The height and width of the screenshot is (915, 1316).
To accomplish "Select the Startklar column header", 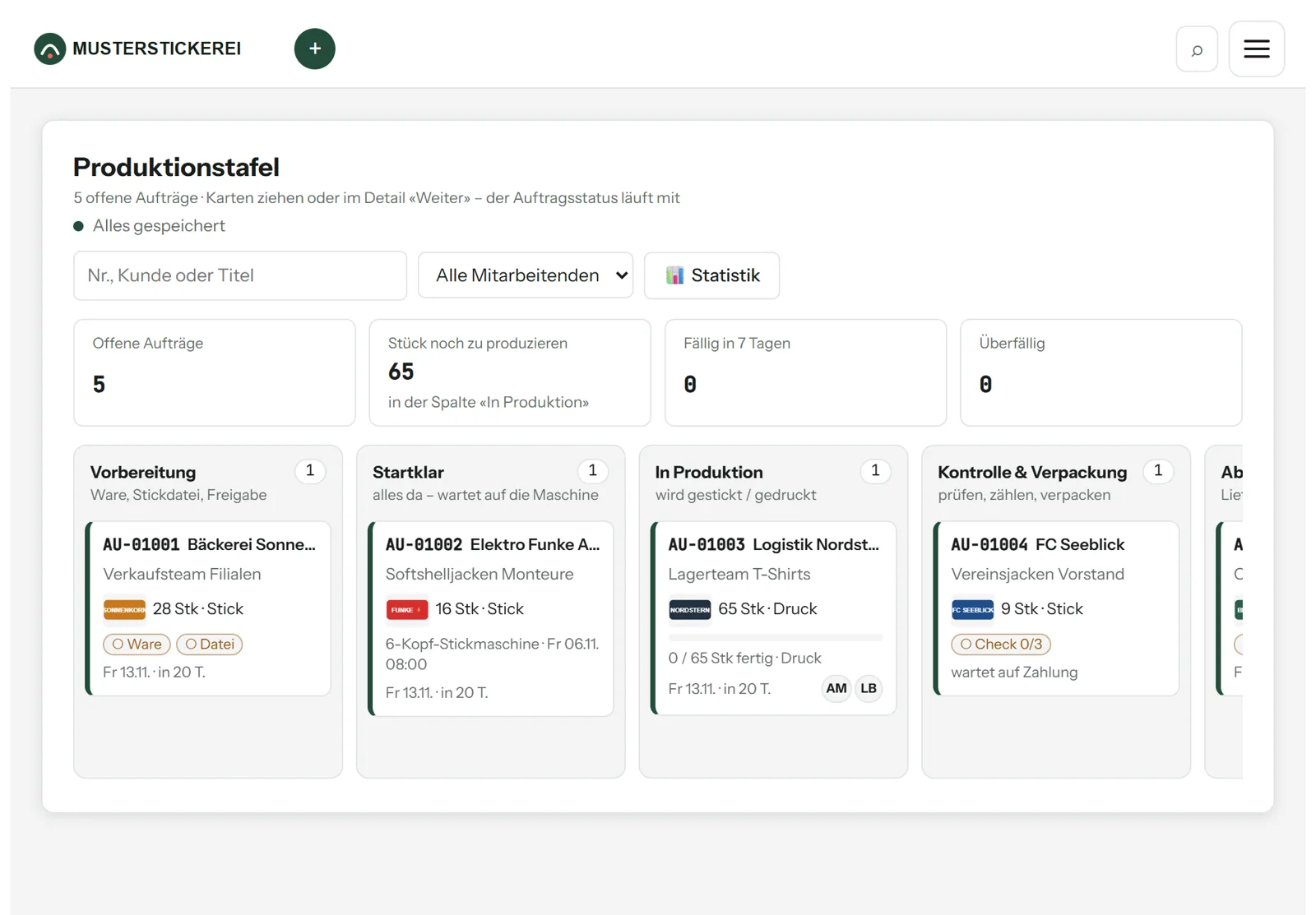I will (x=408, y=473).
